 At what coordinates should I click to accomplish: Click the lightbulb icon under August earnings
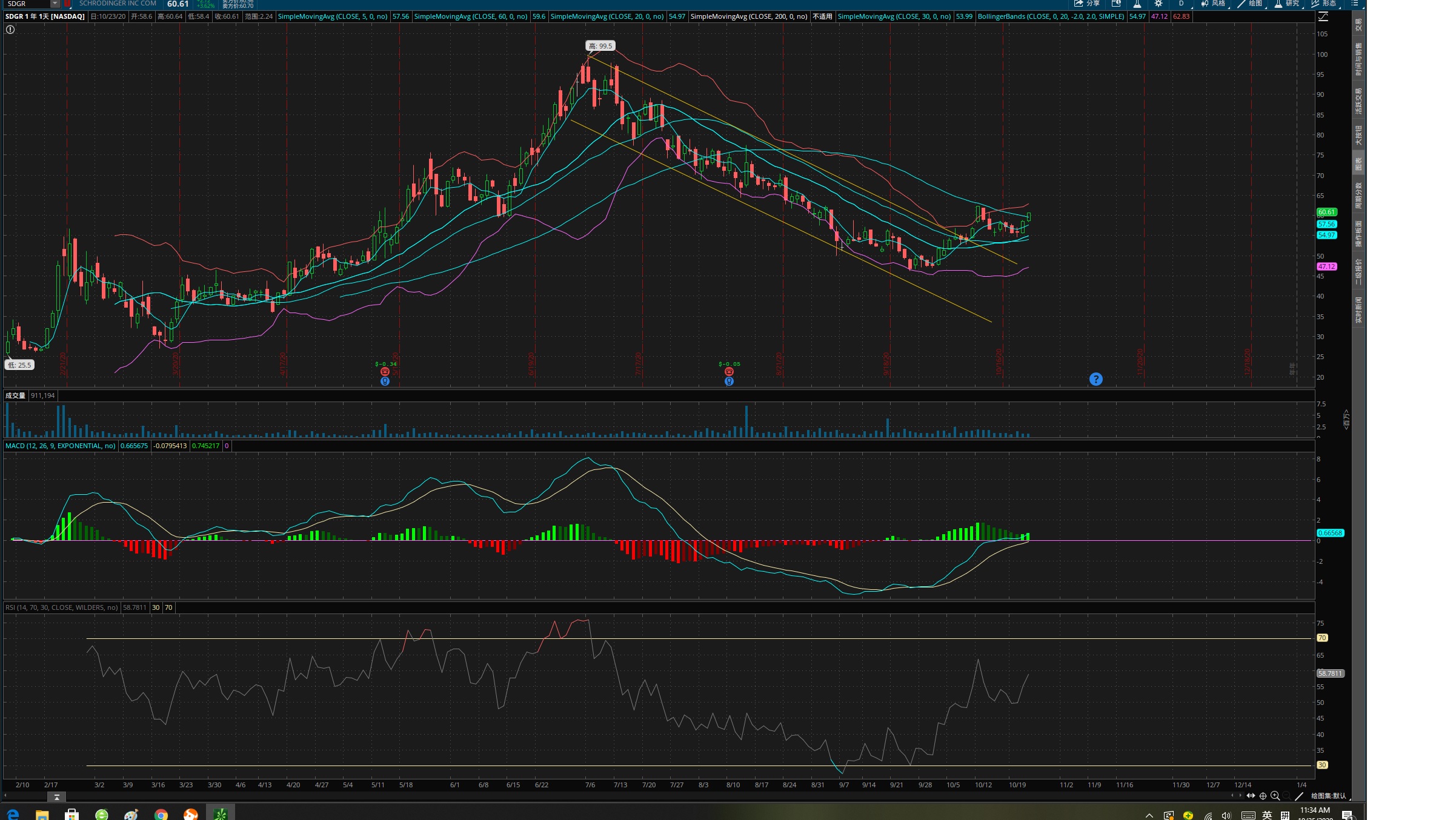[729, 381]
